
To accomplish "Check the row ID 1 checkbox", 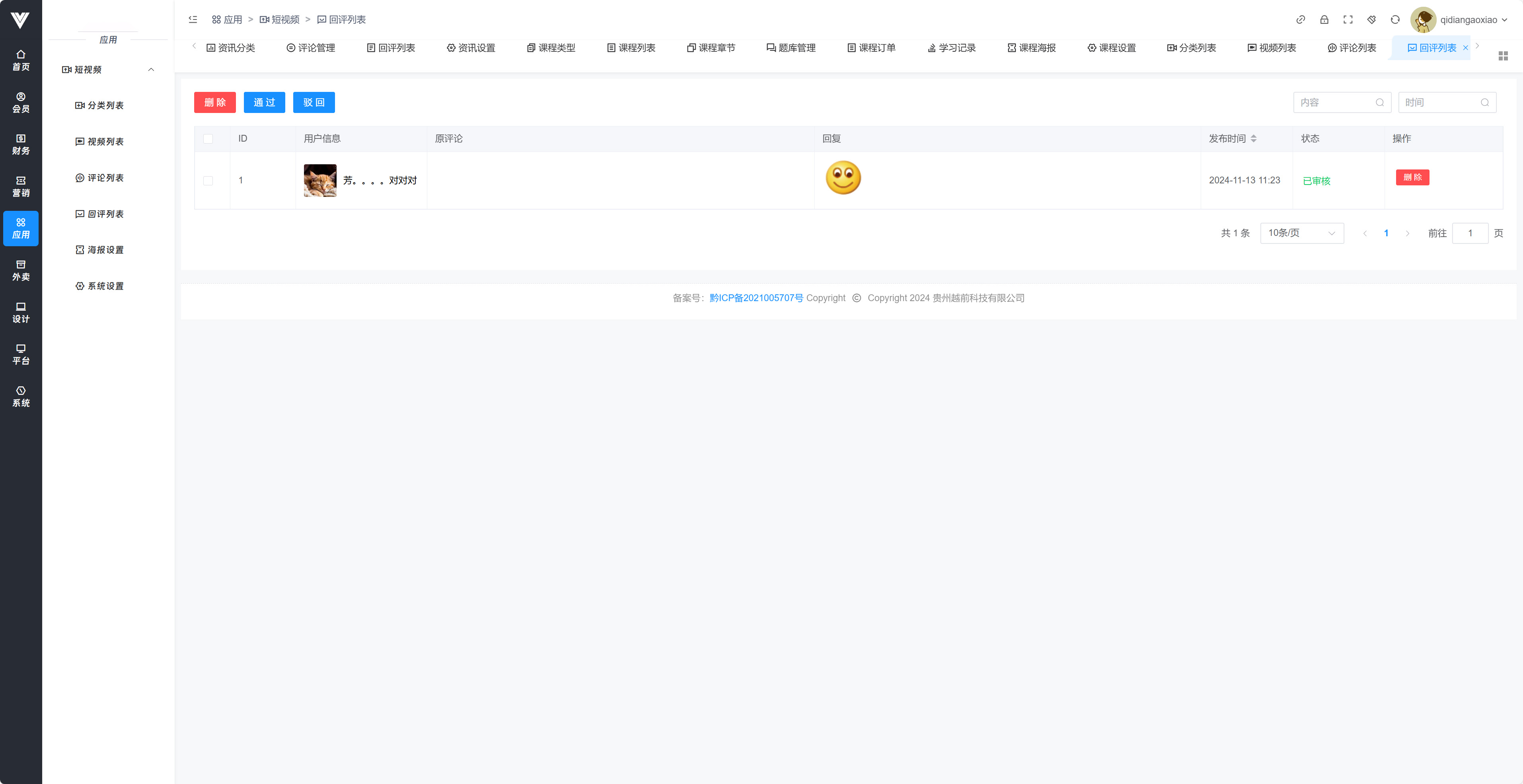I will tap(208, 180).
